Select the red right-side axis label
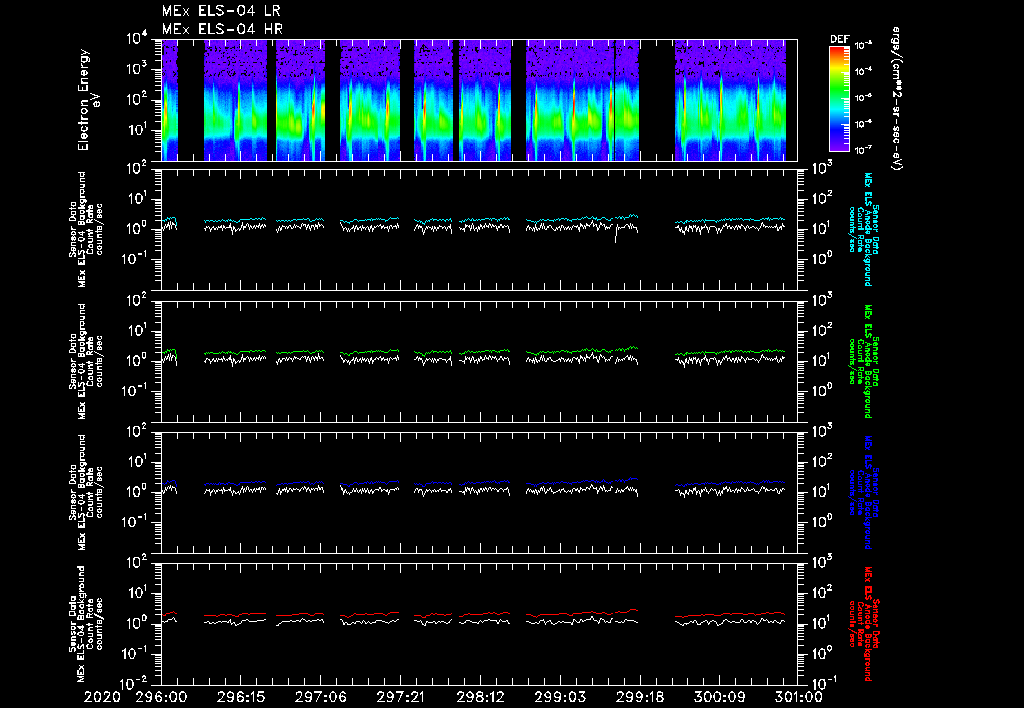1024x708 pixels. pyautogui.click(x=863, y=624)
